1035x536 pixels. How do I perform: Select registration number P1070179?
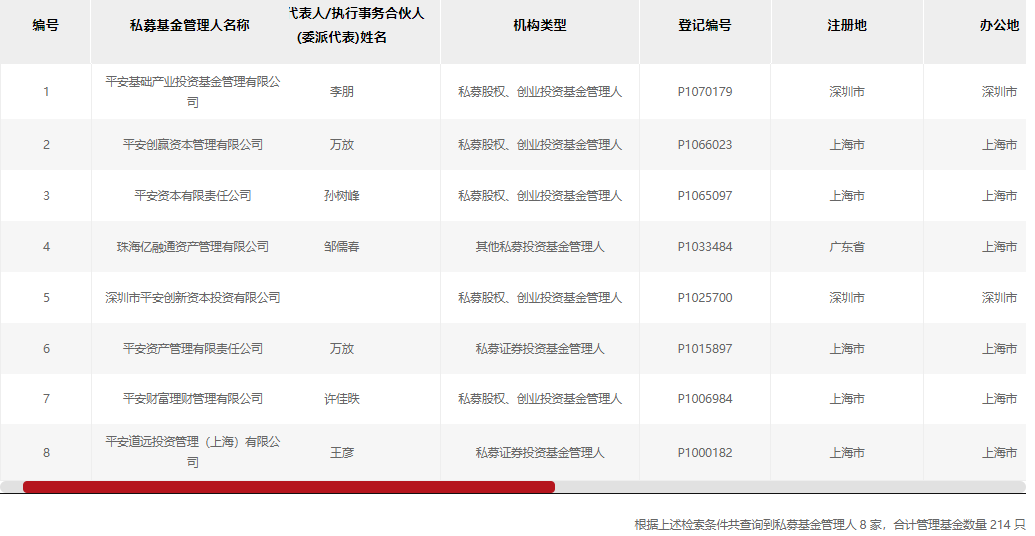coord(705,92)
